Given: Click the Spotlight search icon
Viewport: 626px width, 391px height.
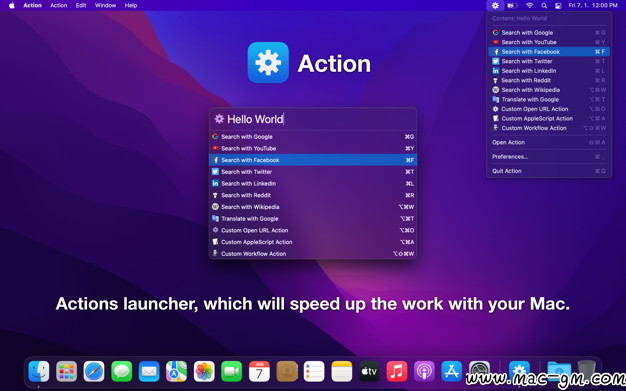Looking at the screenshot, I should coord(544,6).
